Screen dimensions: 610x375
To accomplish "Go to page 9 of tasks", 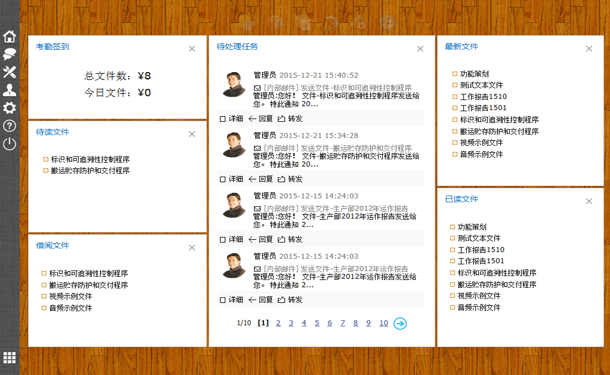I will tap(368, 323).
